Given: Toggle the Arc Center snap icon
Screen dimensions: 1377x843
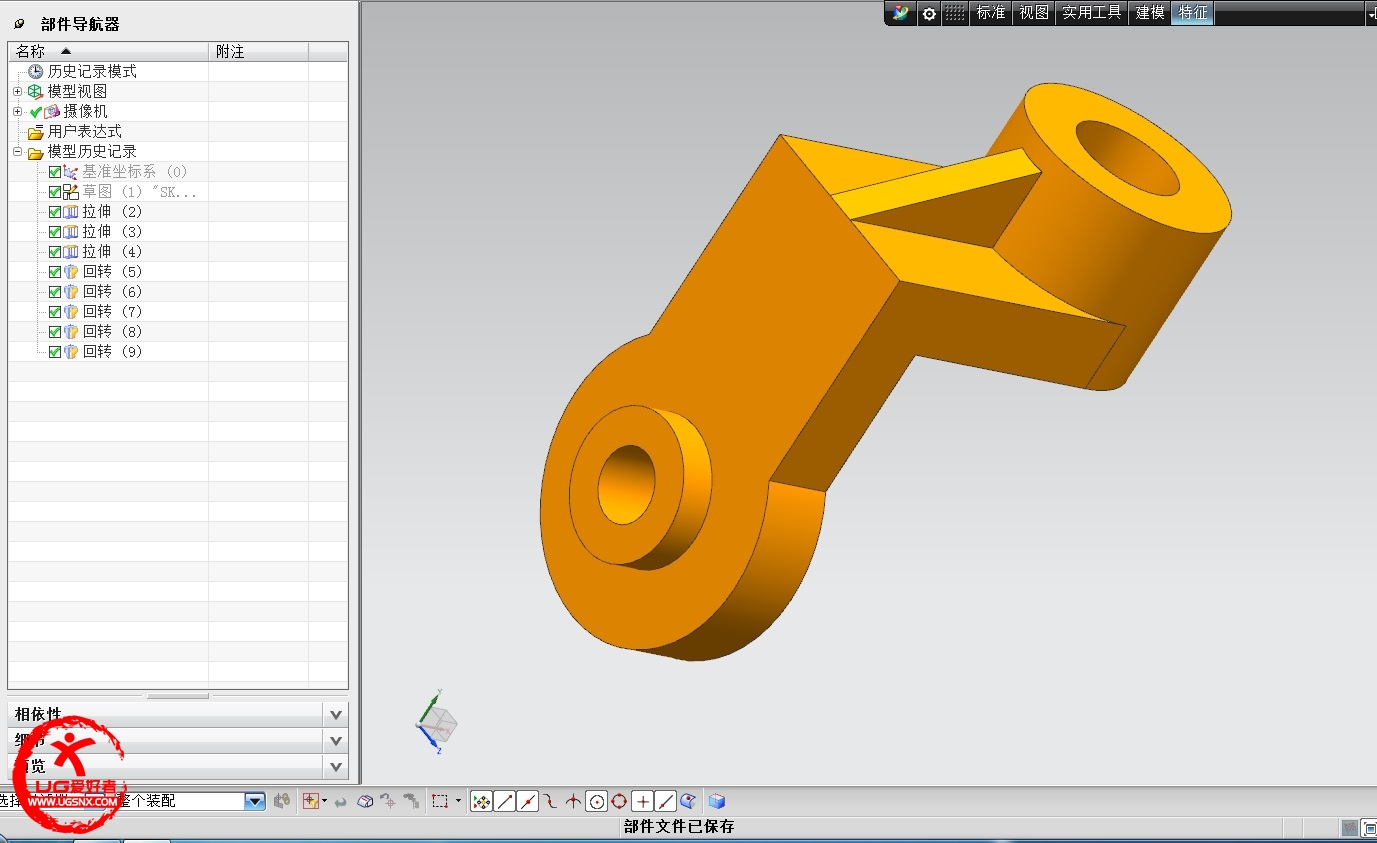Looking at the screenshot, I should pyautogui.click(x=597, y=801).
